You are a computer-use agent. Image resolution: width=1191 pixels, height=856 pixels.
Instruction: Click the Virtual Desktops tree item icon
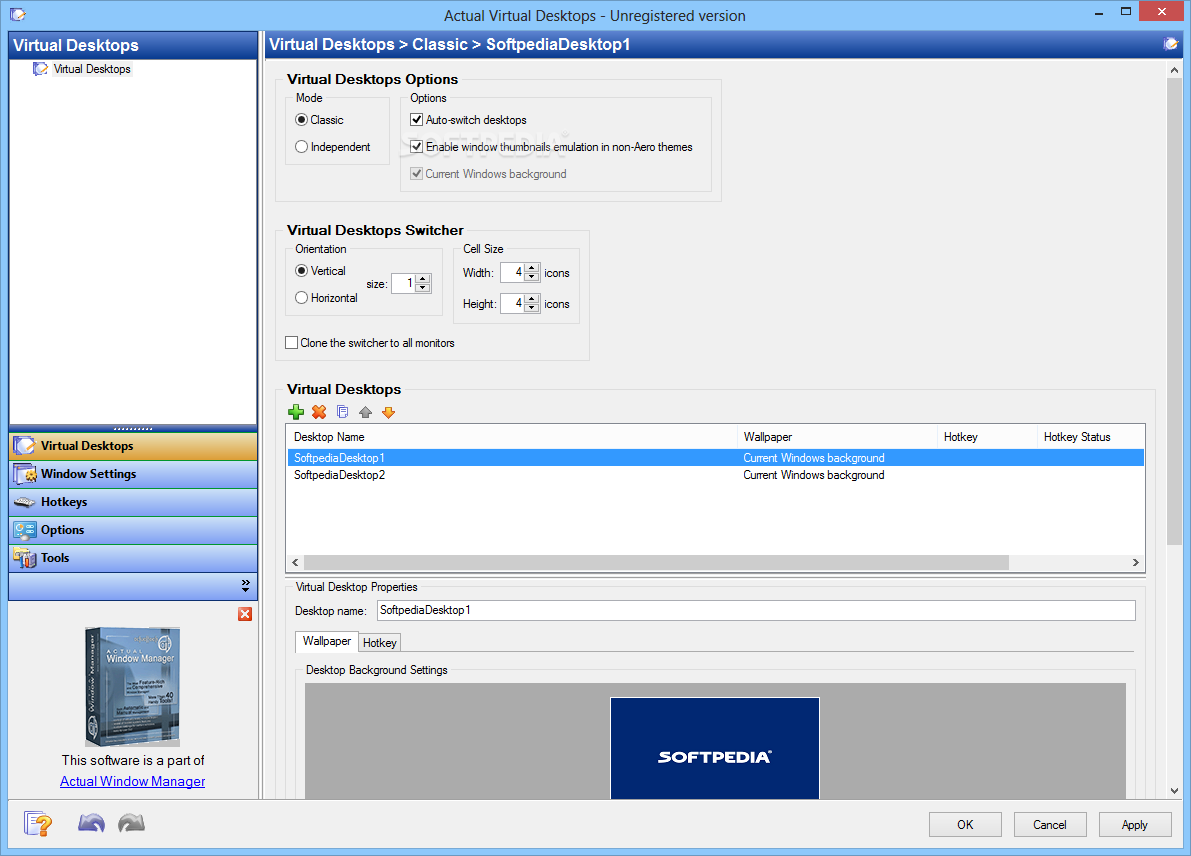(40, 69)
